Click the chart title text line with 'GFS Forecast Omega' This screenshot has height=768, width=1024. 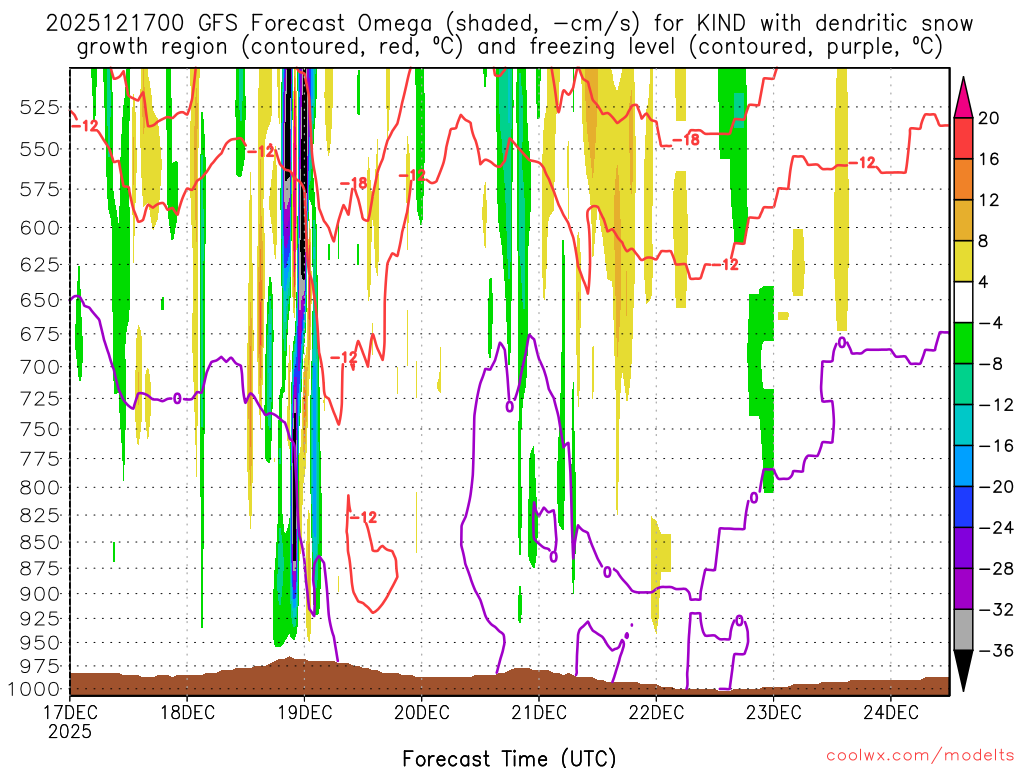509,24
